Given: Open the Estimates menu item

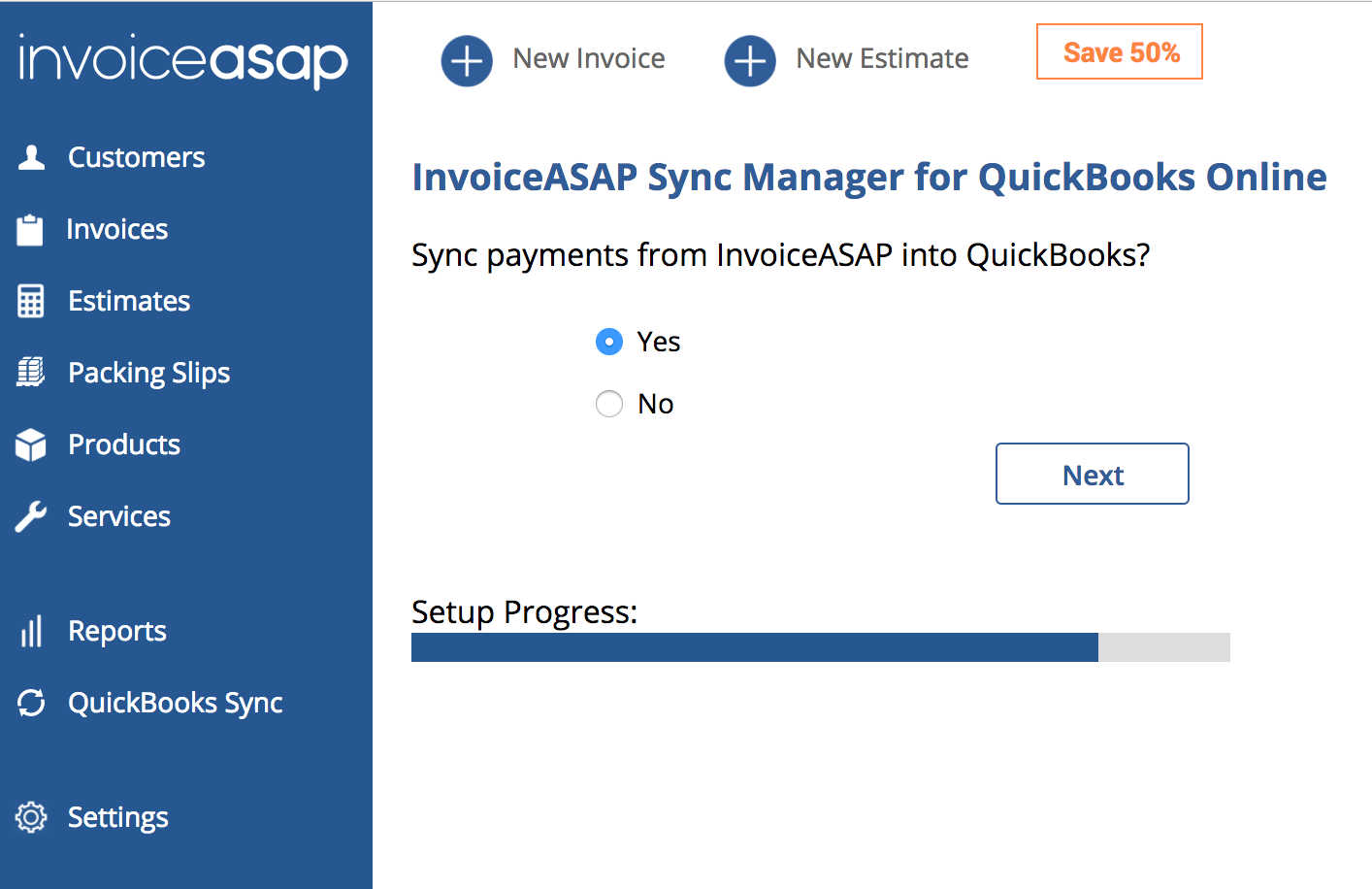Looking at the screenshot, I should pos(129,301).
